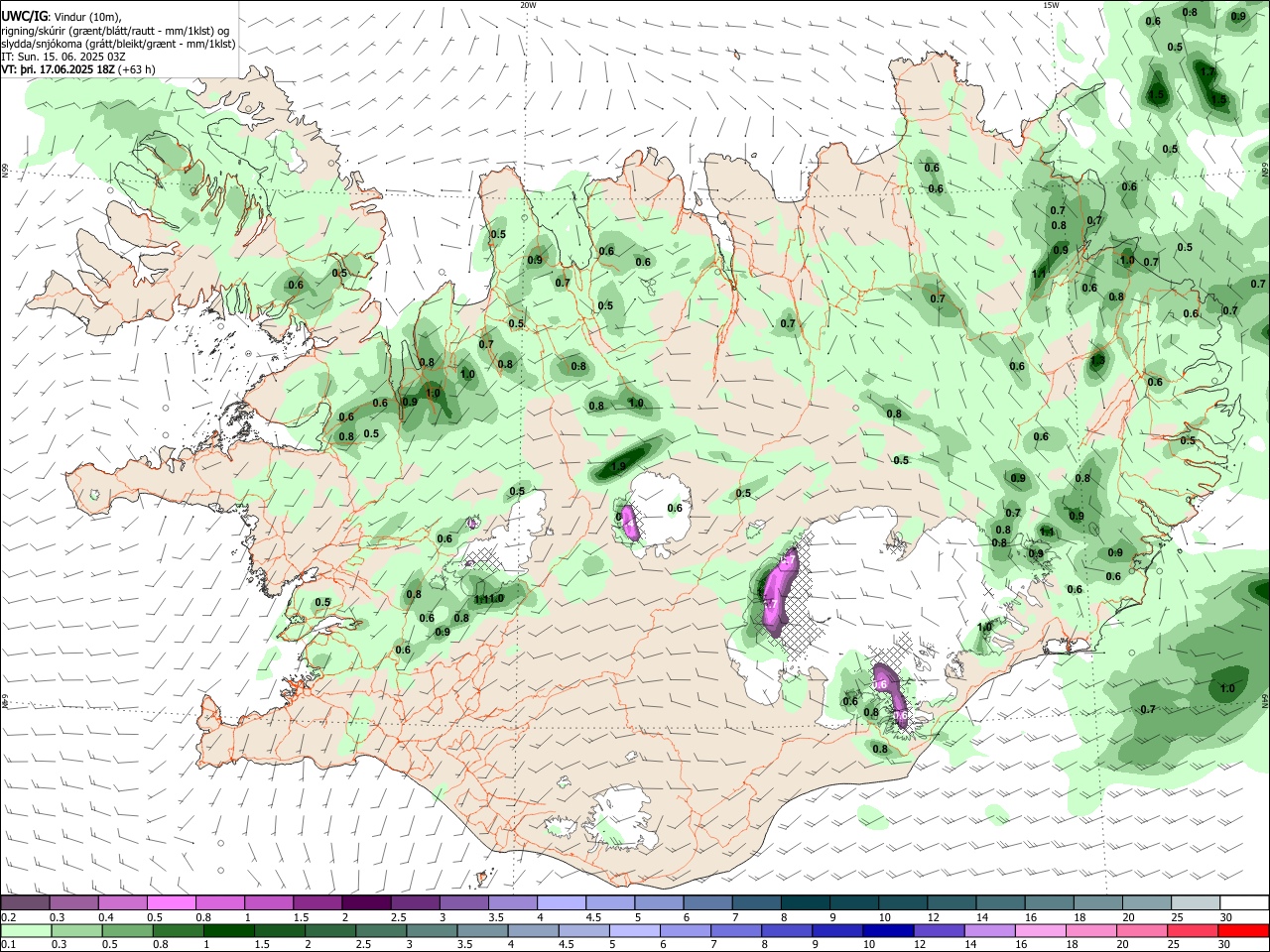This screenshot has width=1270, height=952.
Task: Click the '20W' longitude label
Action: click(528, 5)
